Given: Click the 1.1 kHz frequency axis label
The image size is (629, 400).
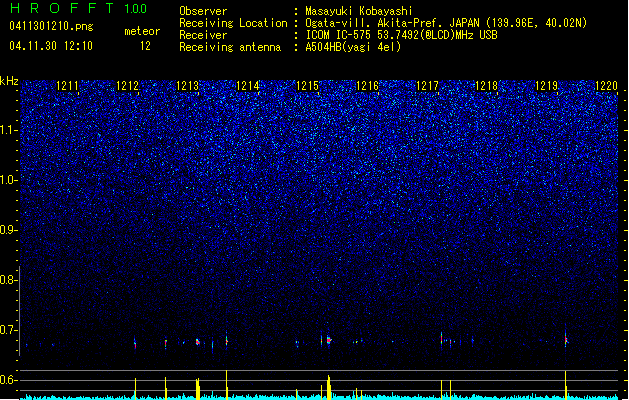Looking at the screenshot, I should 9,130.
